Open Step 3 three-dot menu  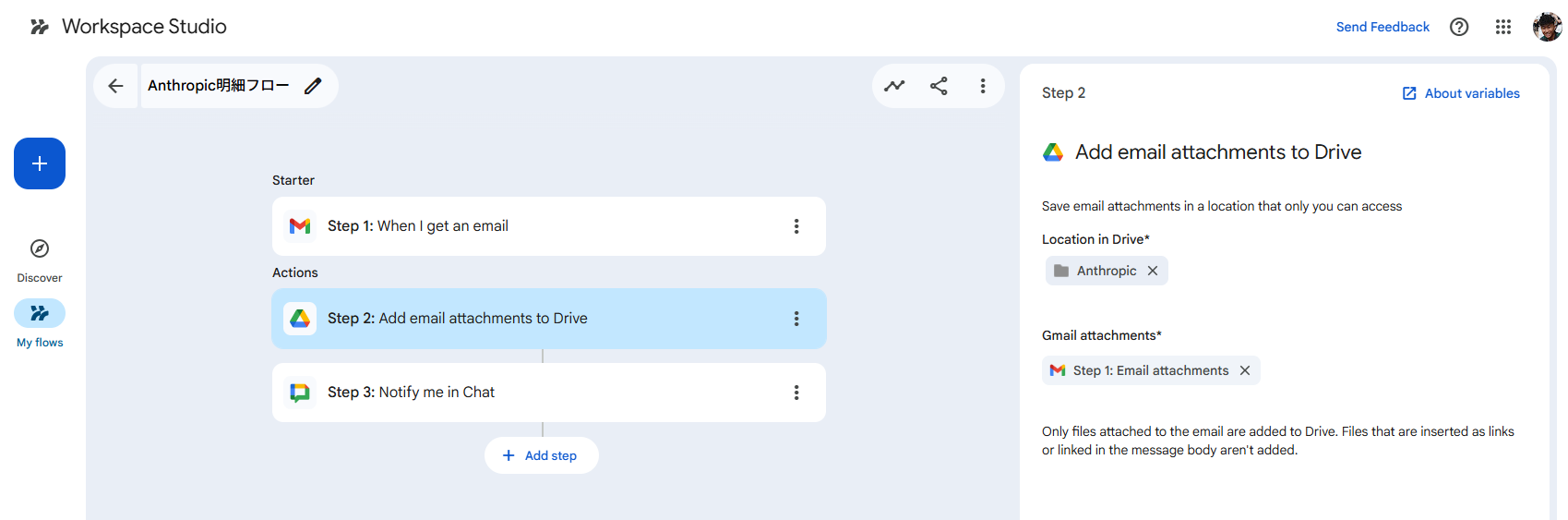[x=796, y=393]
